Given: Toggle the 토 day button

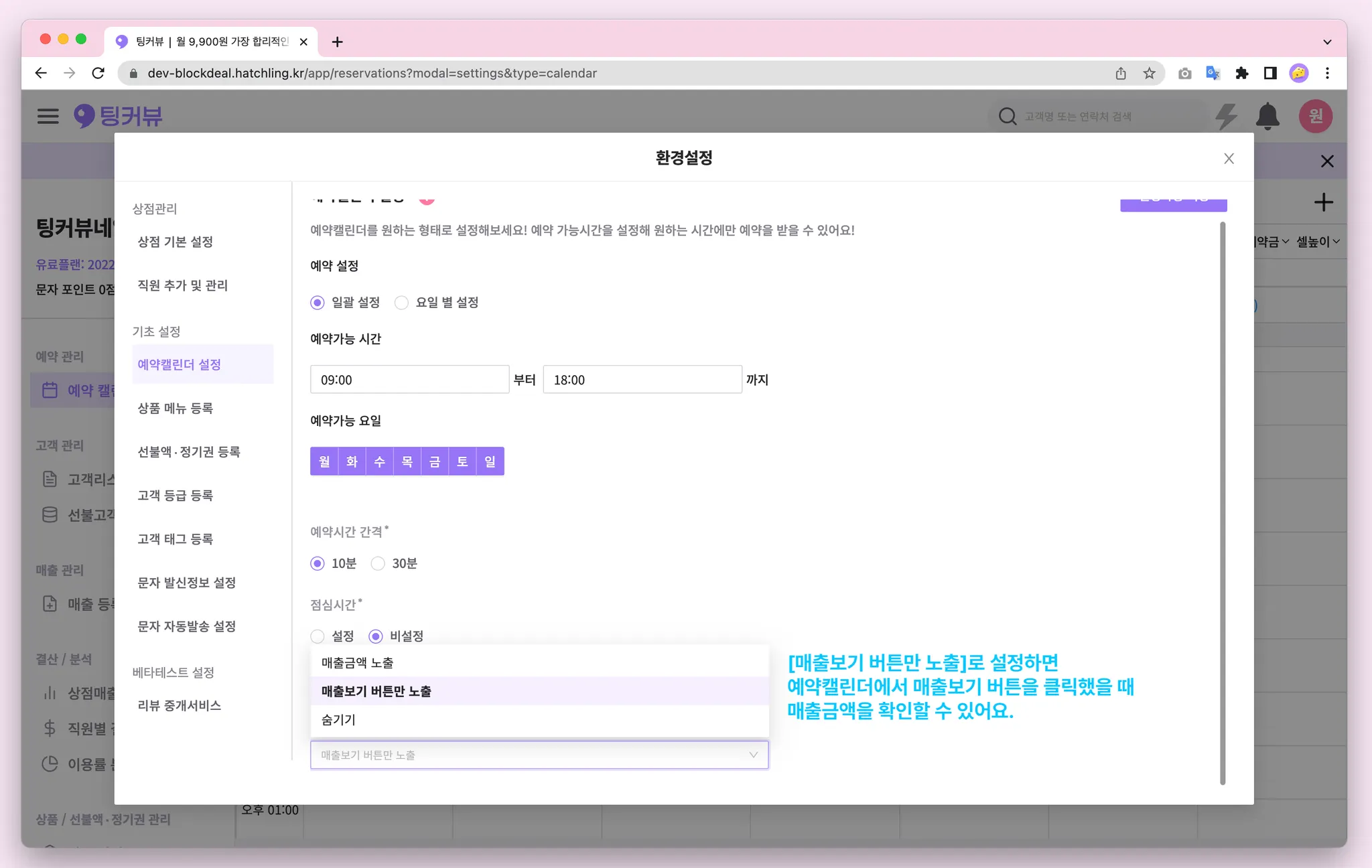Looking at the screenshot, I should 462,461.
